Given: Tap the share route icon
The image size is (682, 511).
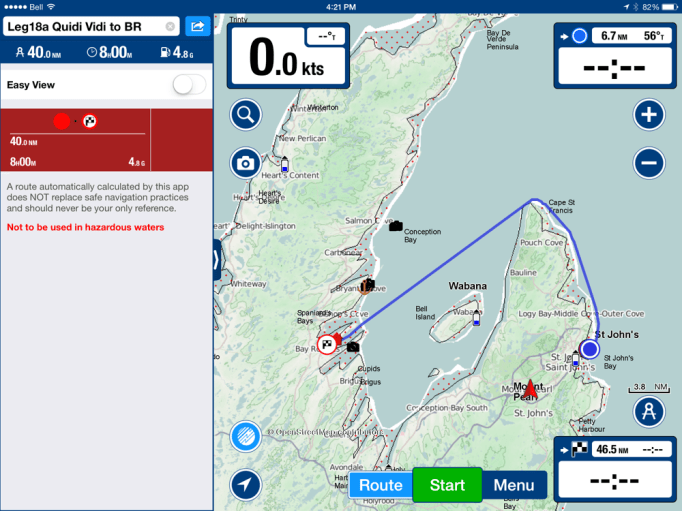Looking at the screenshot, I should click(197, 26).
